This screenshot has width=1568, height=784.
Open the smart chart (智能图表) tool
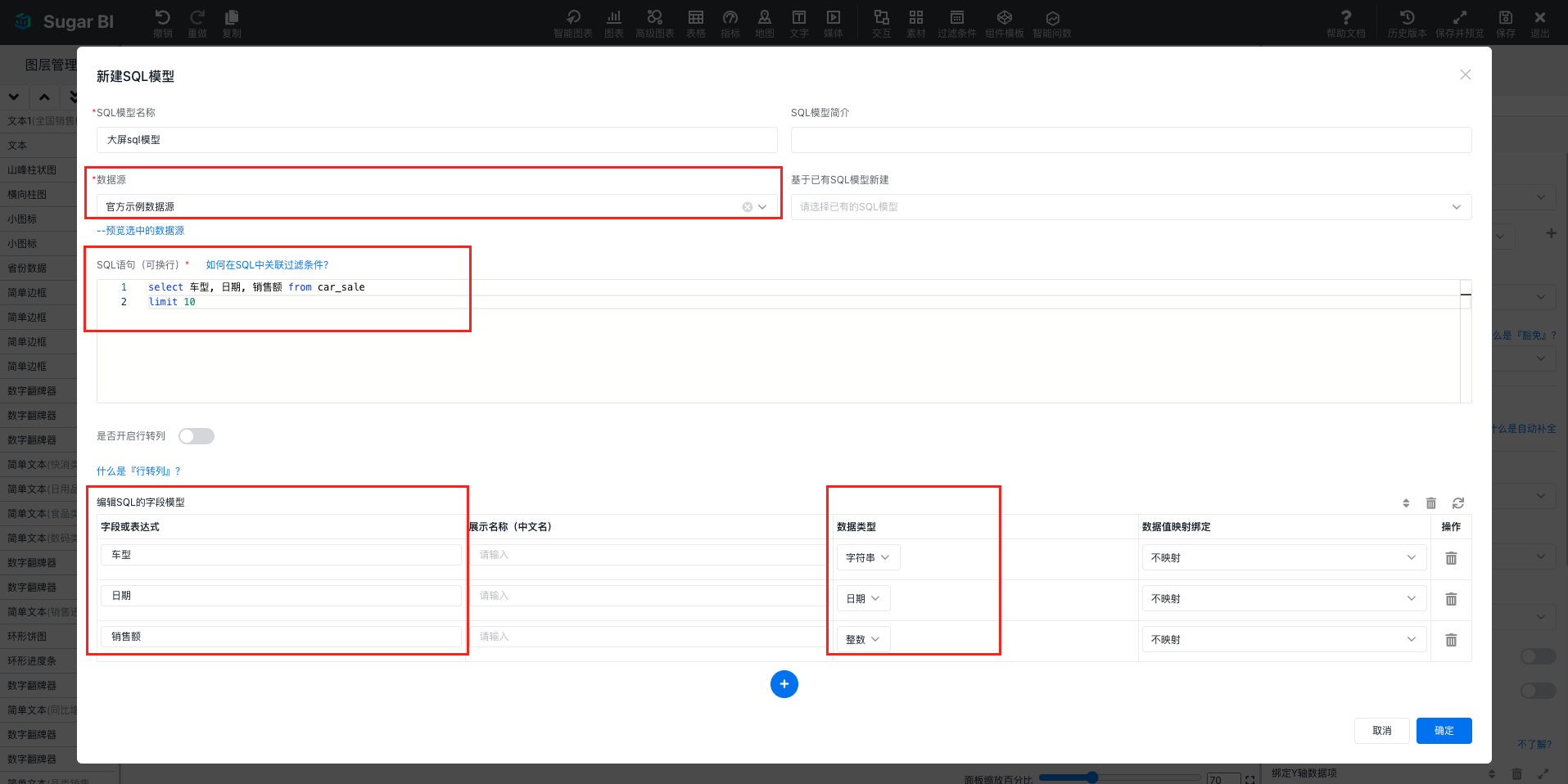click(572, 23)
